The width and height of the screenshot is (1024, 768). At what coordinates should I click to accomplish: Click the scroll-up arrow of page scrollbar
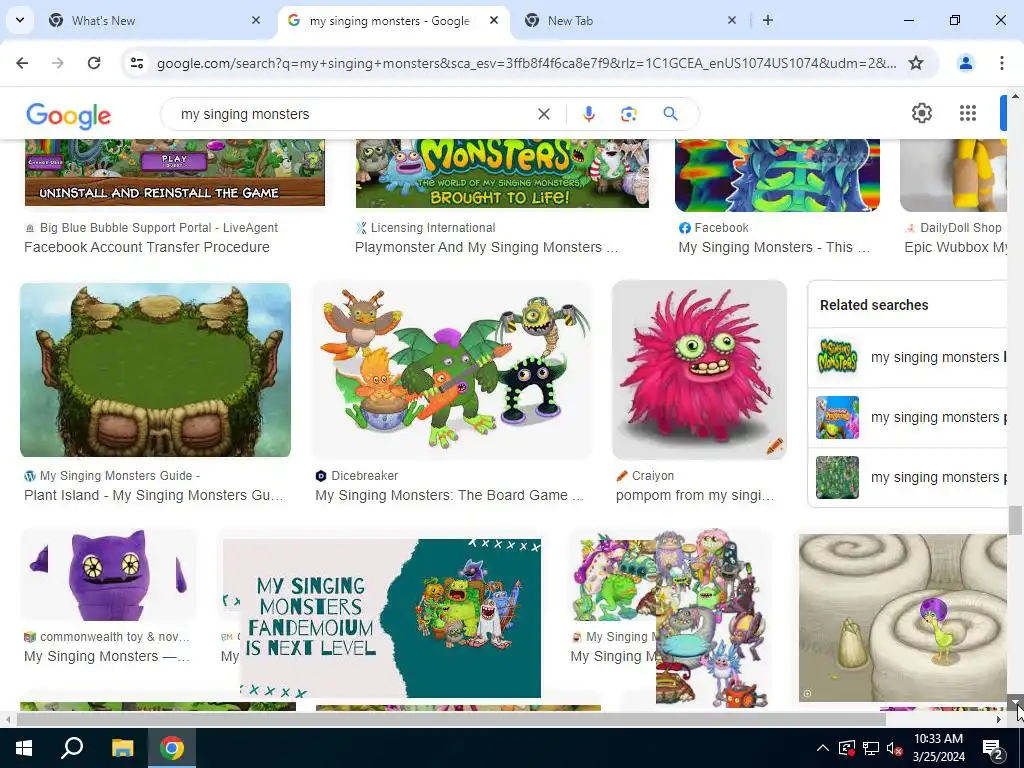[1015, 95]
